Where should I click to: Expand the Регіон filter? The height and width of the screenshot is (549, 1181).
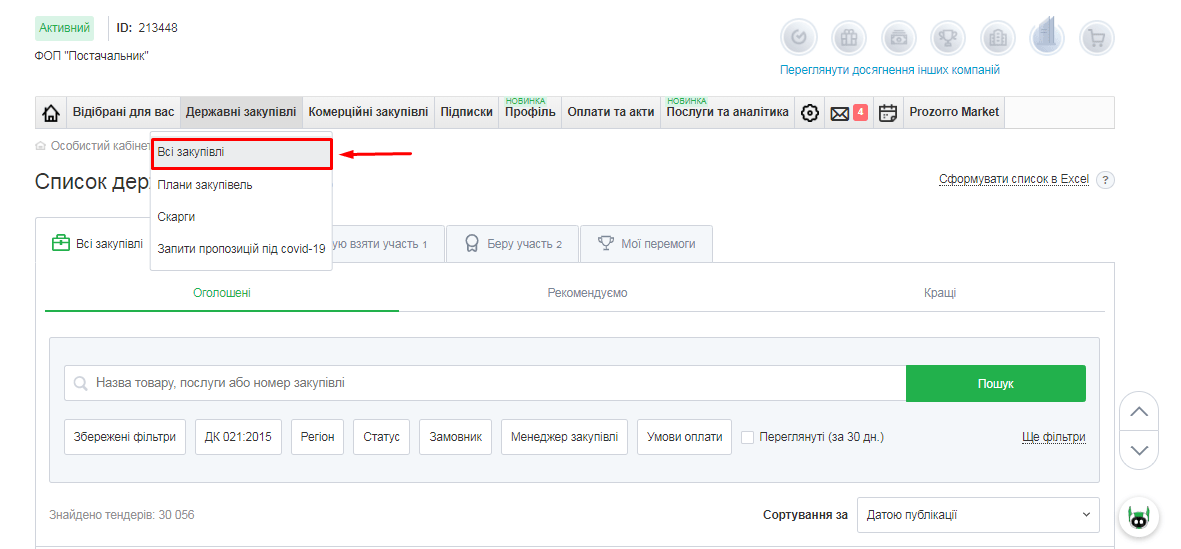(318, 437)
